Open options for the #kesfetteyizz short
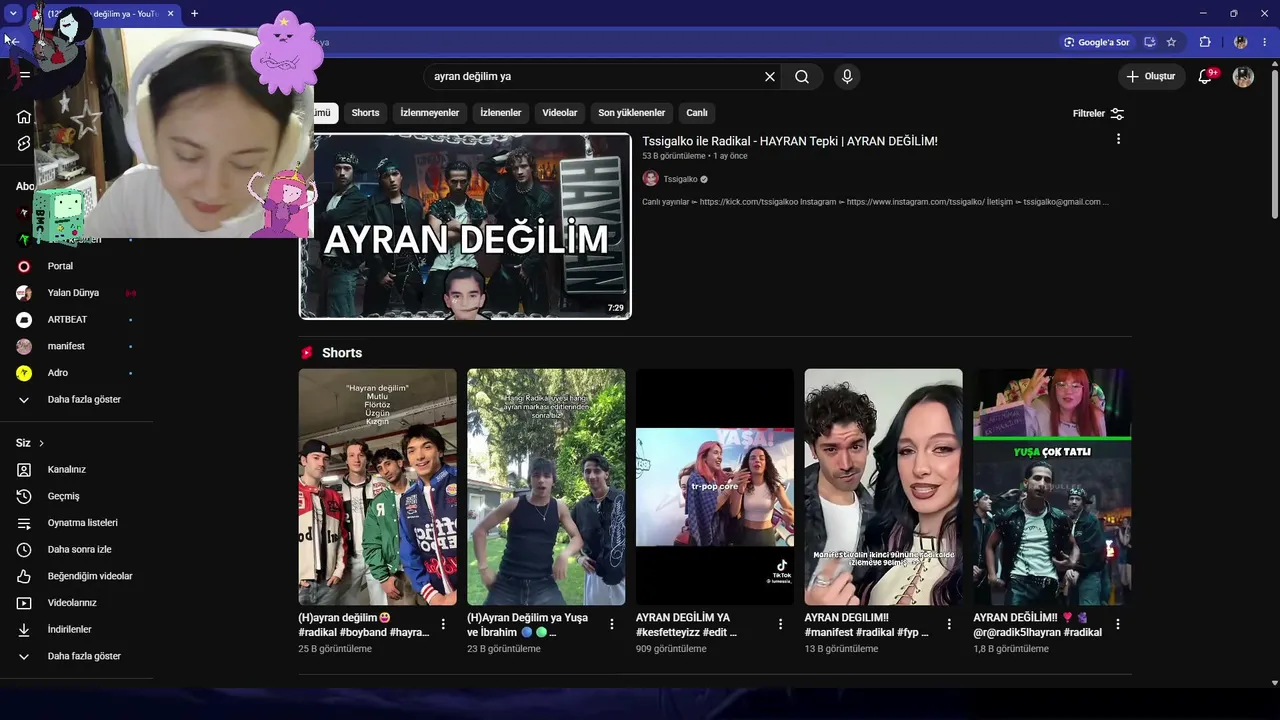 click(781, 624)
